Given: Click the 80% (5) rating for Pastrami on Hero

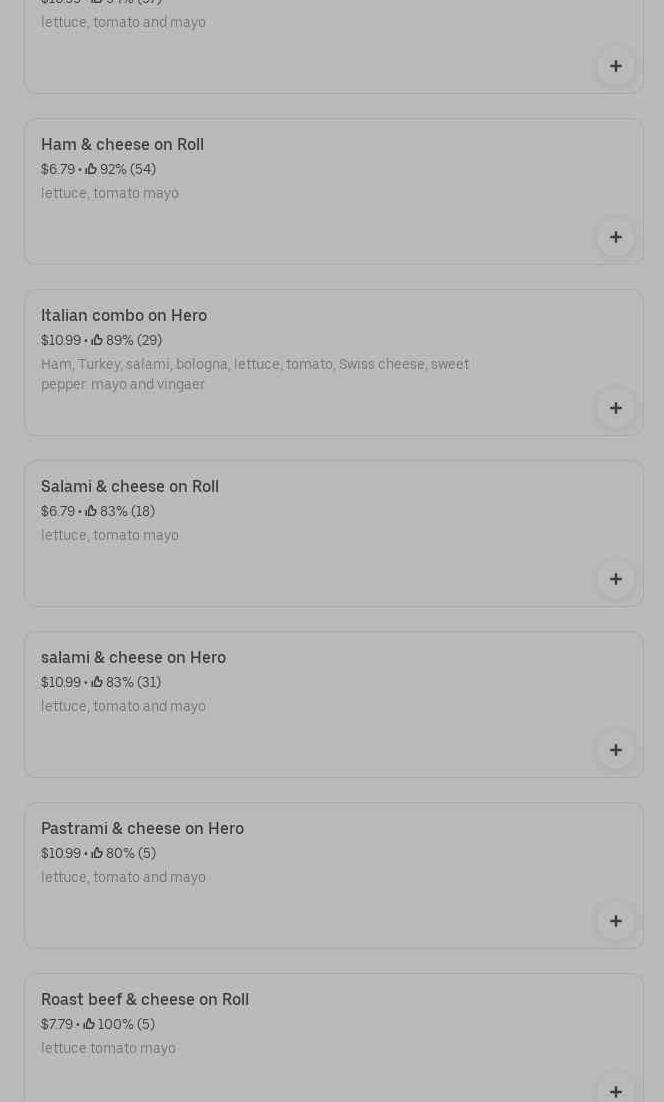Looking at the screenshot, I should pos(131,854).
